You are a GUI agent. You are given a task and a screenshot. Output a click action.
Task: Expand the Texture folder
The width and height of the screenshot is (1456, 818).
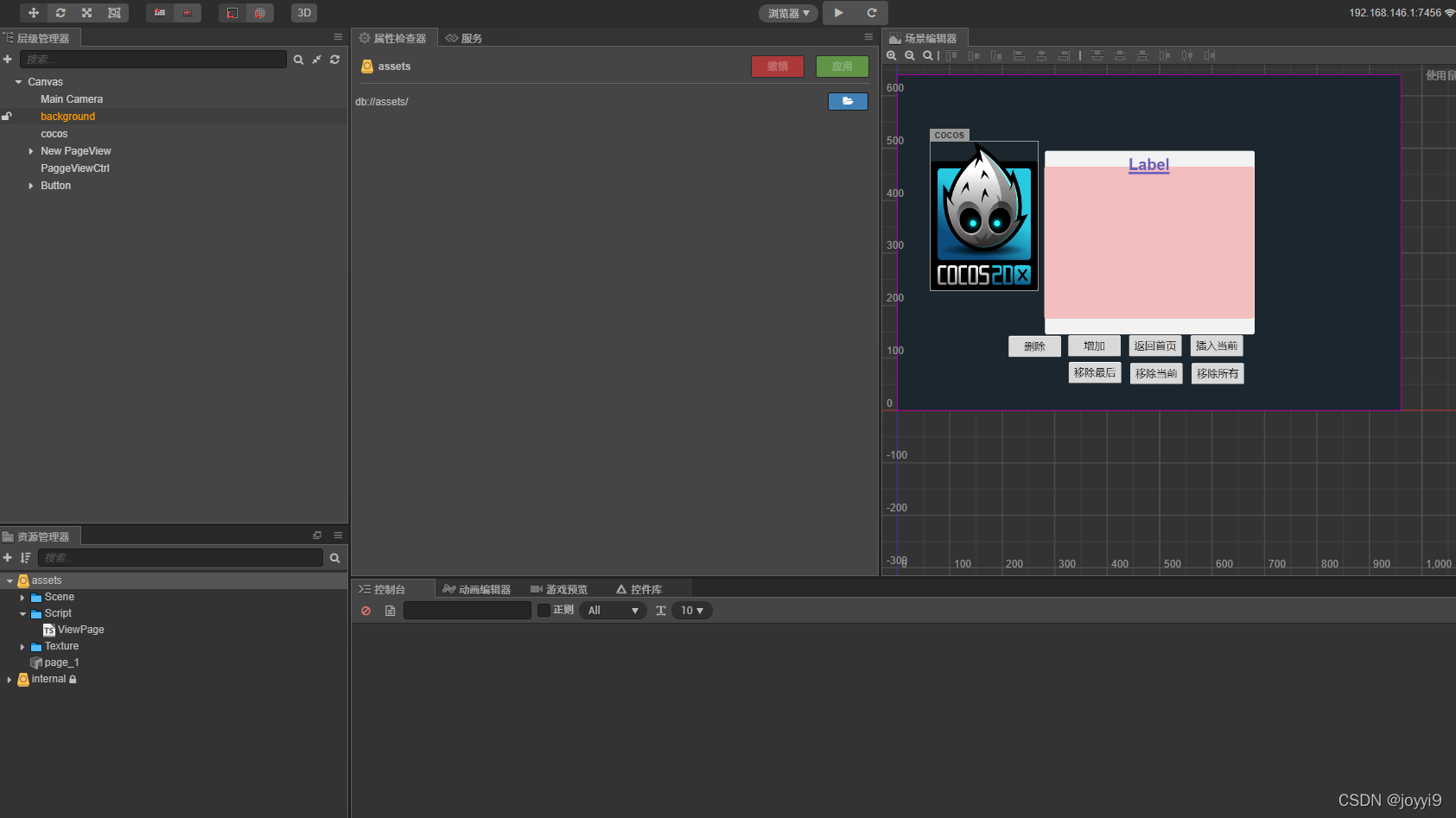point(22,647)
